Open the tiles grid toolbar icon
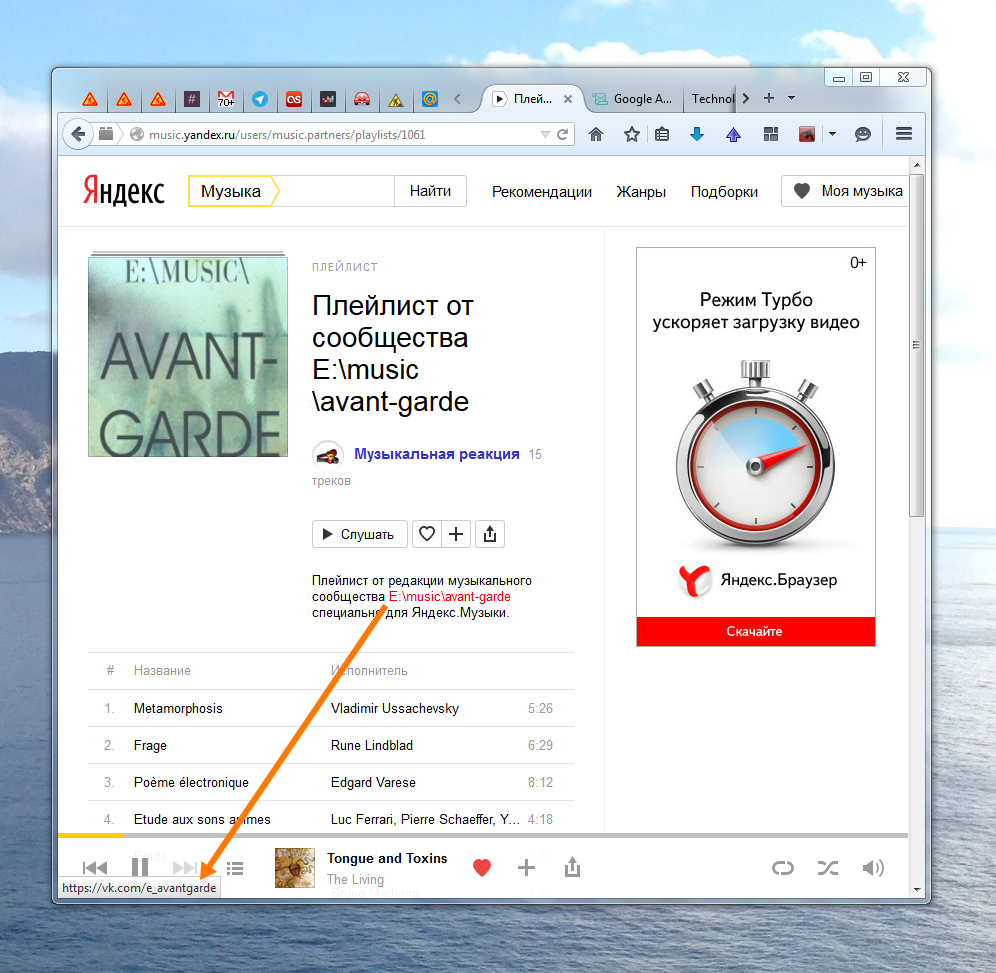Screen dimensions: 996x973 pos(771,134)
